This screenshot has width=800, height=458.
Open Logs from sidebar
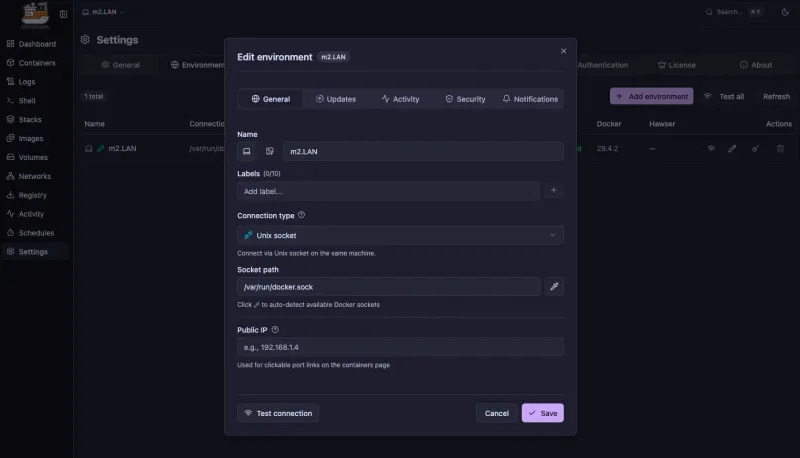[21, 82]
